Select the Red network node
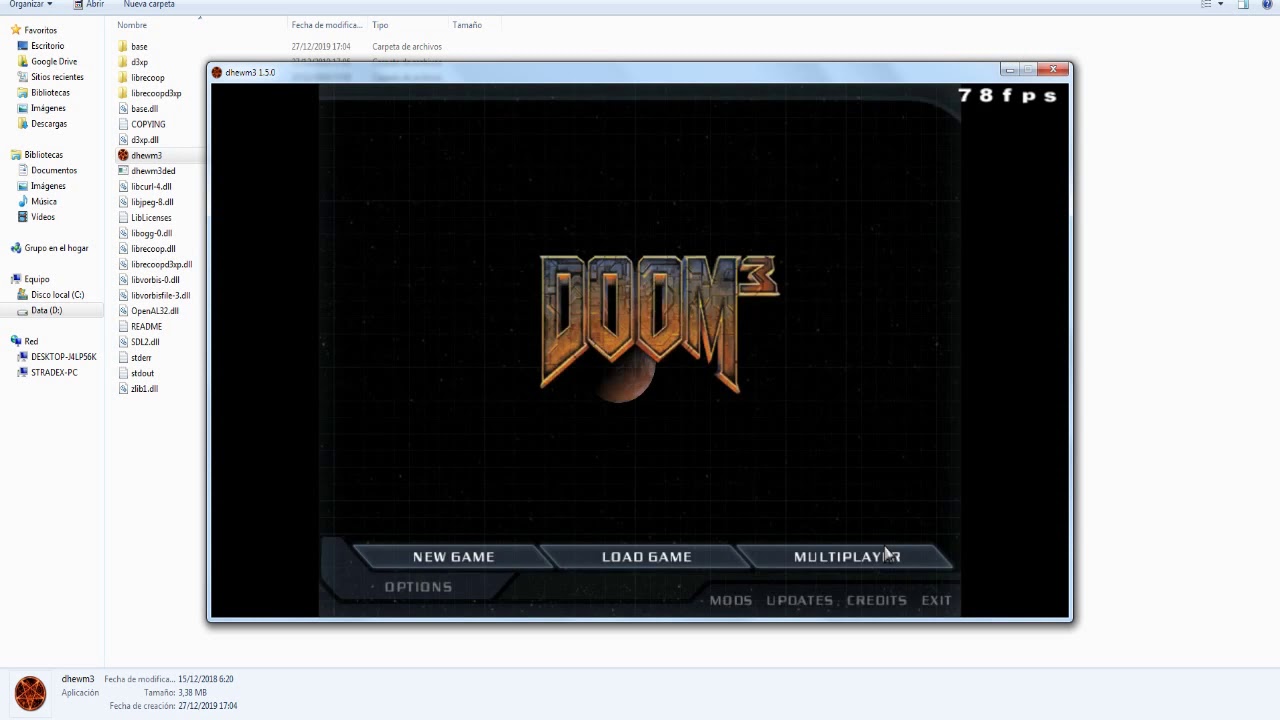This screenshot has height=720, width=1280. click(x=31, y=342)
